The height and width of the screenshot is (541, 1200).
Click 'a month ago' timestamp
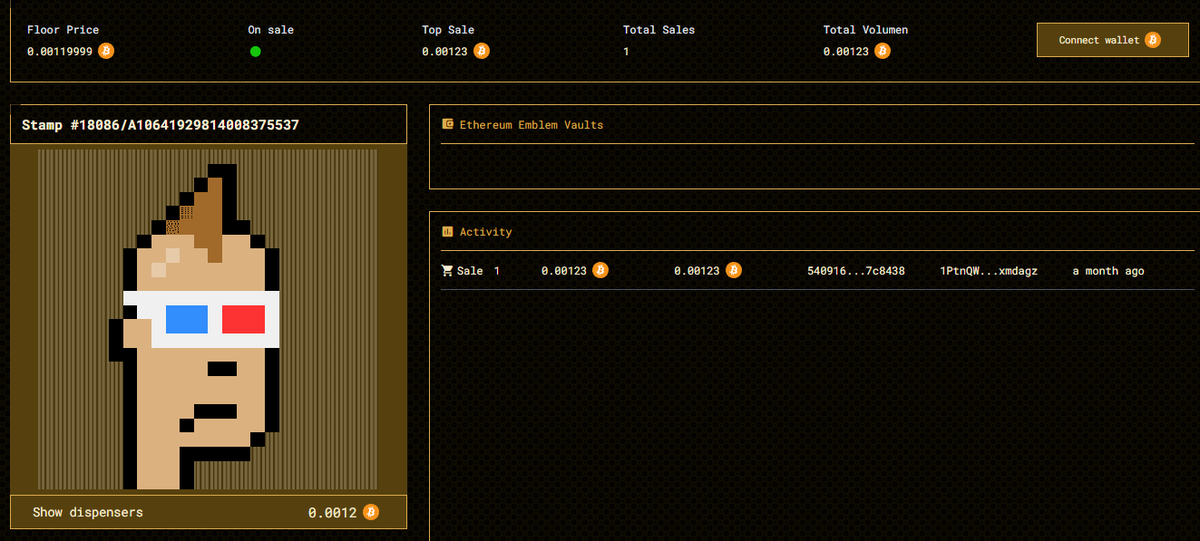tap(1108, 271)
